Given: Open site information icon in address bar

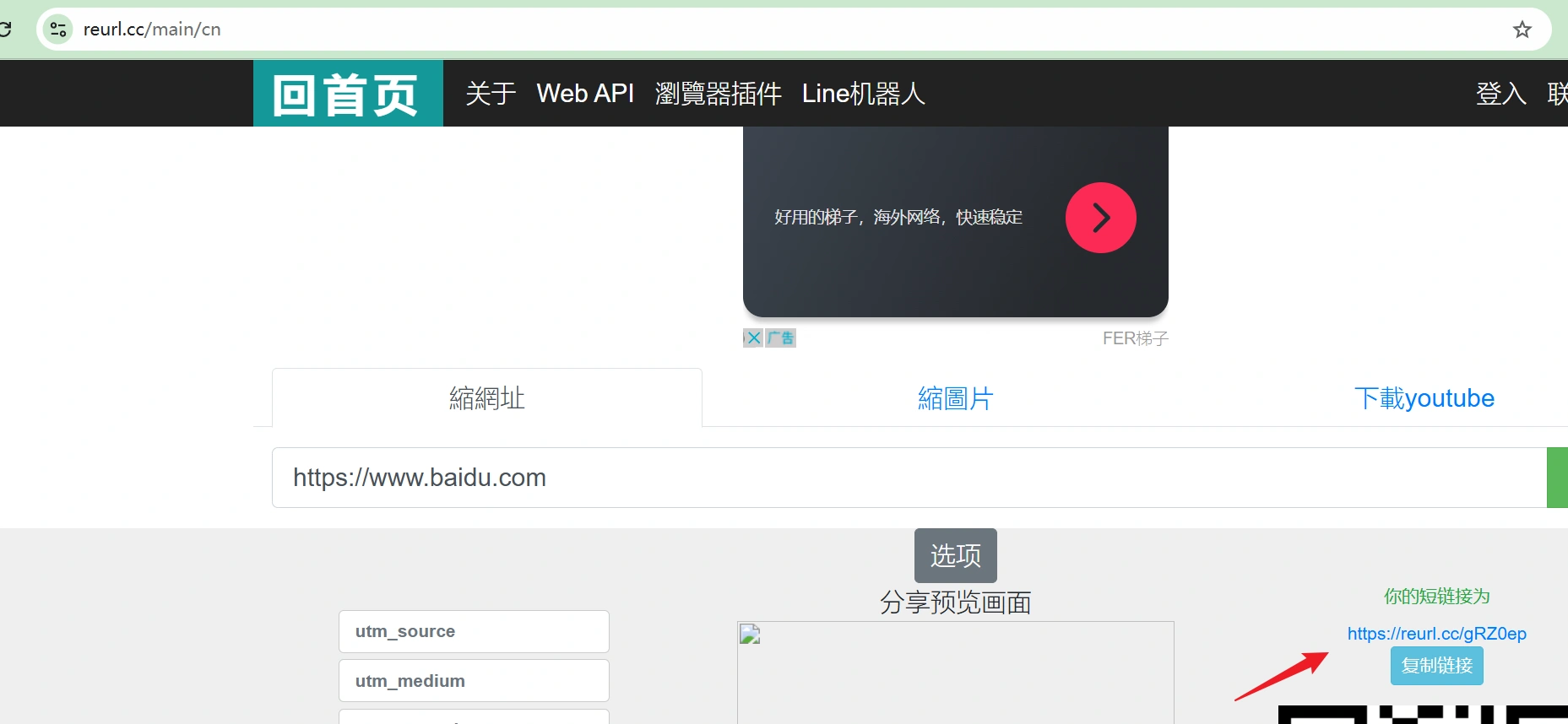Looking at the screenshot, I should (x=58, y=30).
